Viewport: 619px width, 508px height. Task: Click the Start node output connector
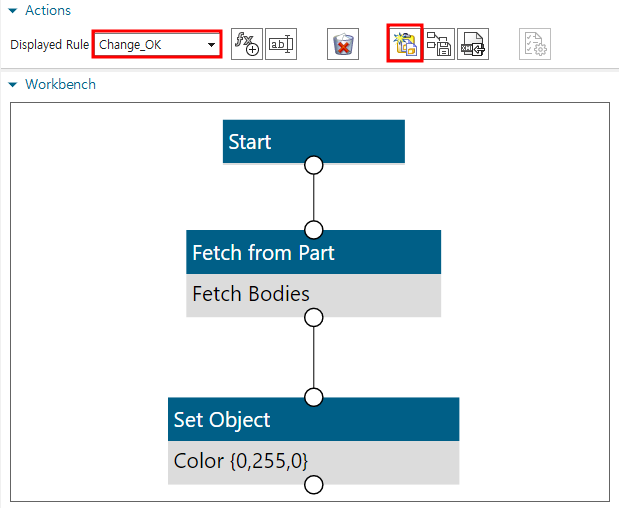coord(313,165)
